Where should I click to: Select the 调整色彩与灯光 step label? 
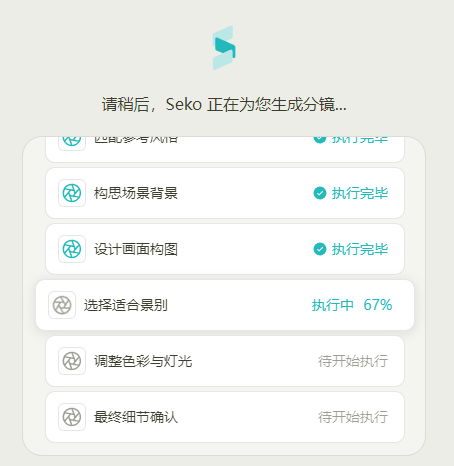(143, 361)
